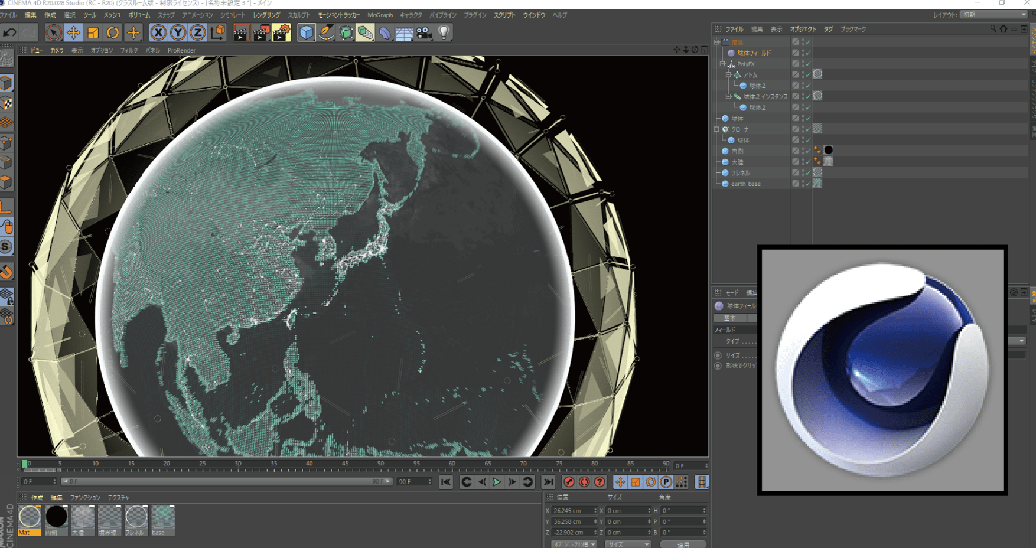
Task: Select the Scale tool in top toolbar
Action: pos(93,32)
